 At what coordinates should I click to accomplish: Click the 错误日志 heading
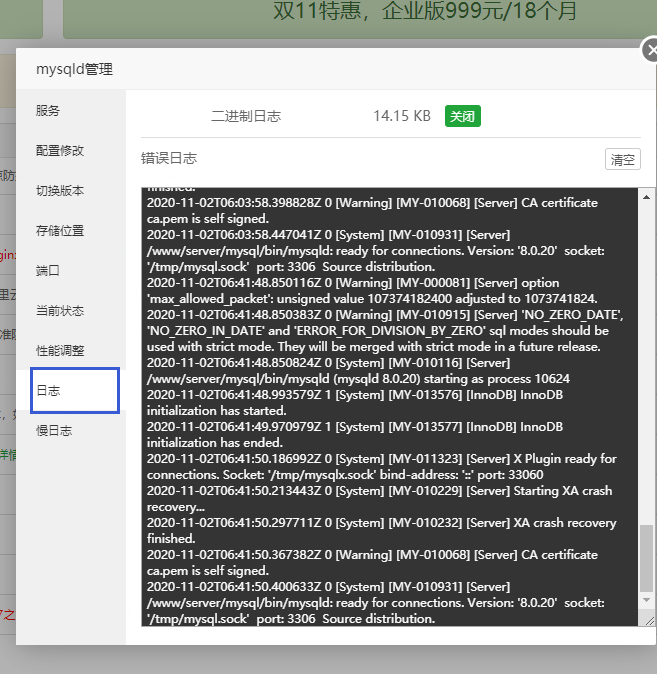(169, 158)
